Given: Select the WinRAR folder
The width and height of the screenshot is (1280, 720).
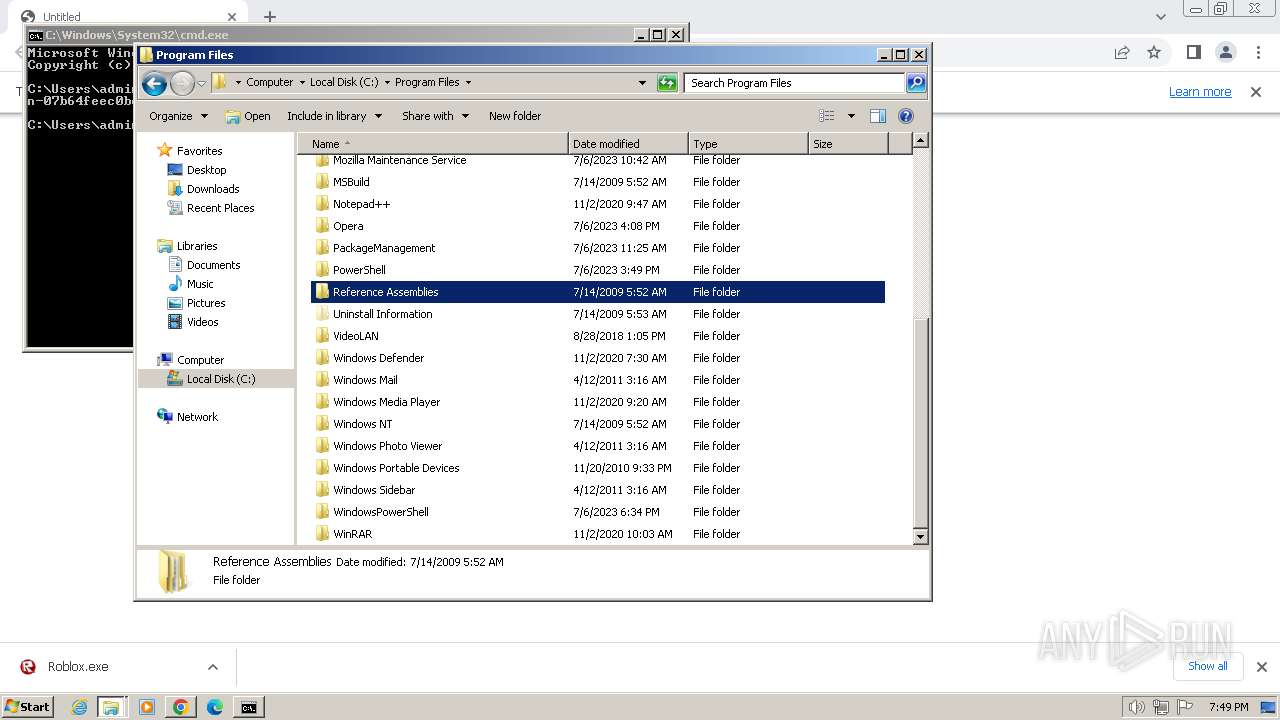Looking at the screenshot, I should (352, 534).
